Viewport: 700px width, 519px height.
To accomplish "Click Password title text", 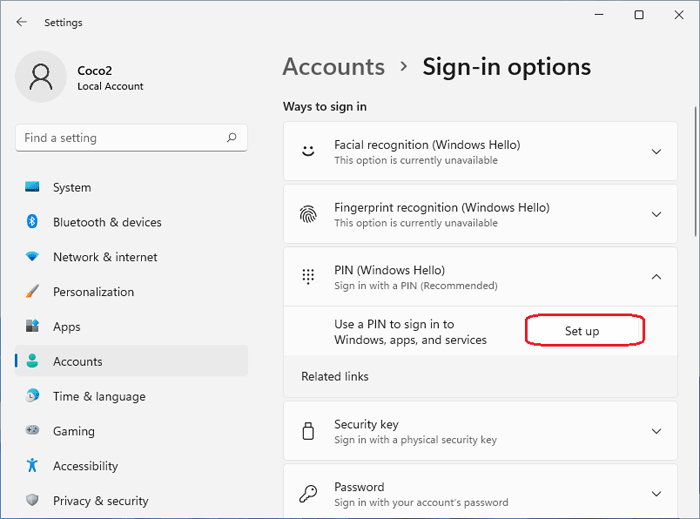I will tap(359, 487).
